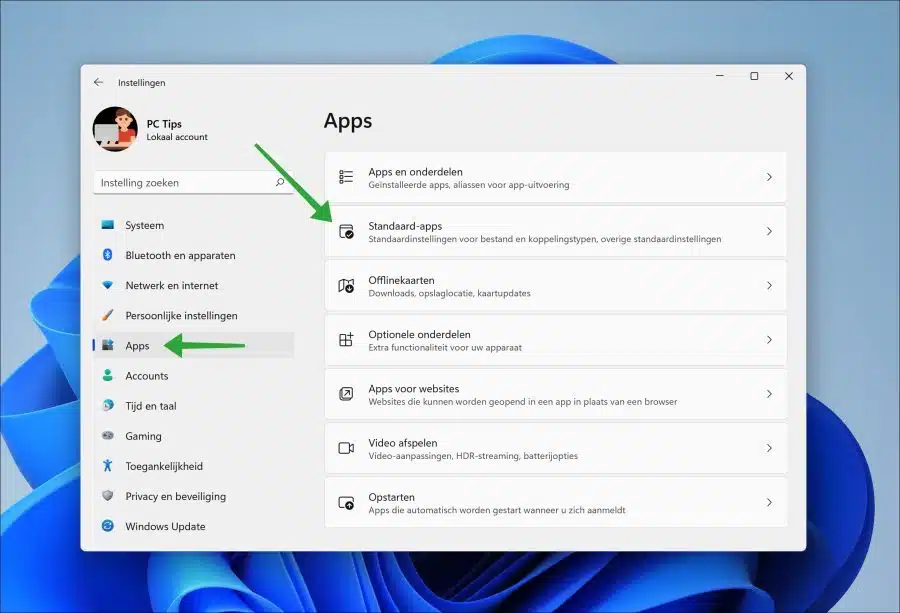
Task: Click the Toegankelijkheid figure icon
Action: pos(107,465)
